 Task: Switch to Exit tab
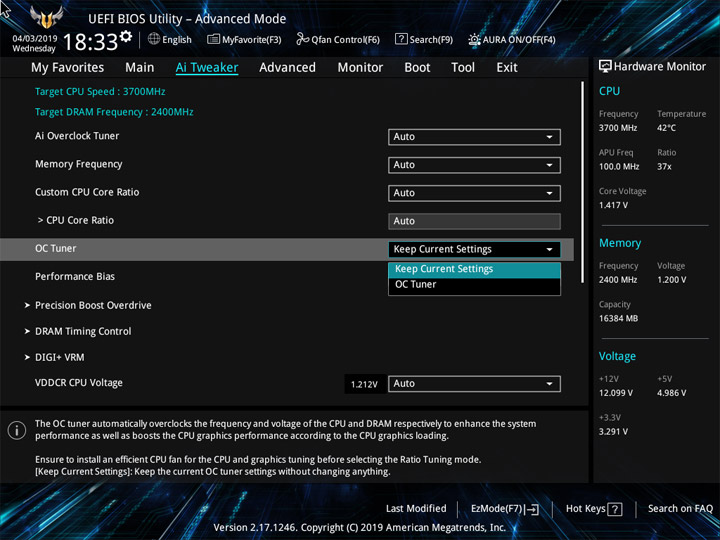(507, 68)
